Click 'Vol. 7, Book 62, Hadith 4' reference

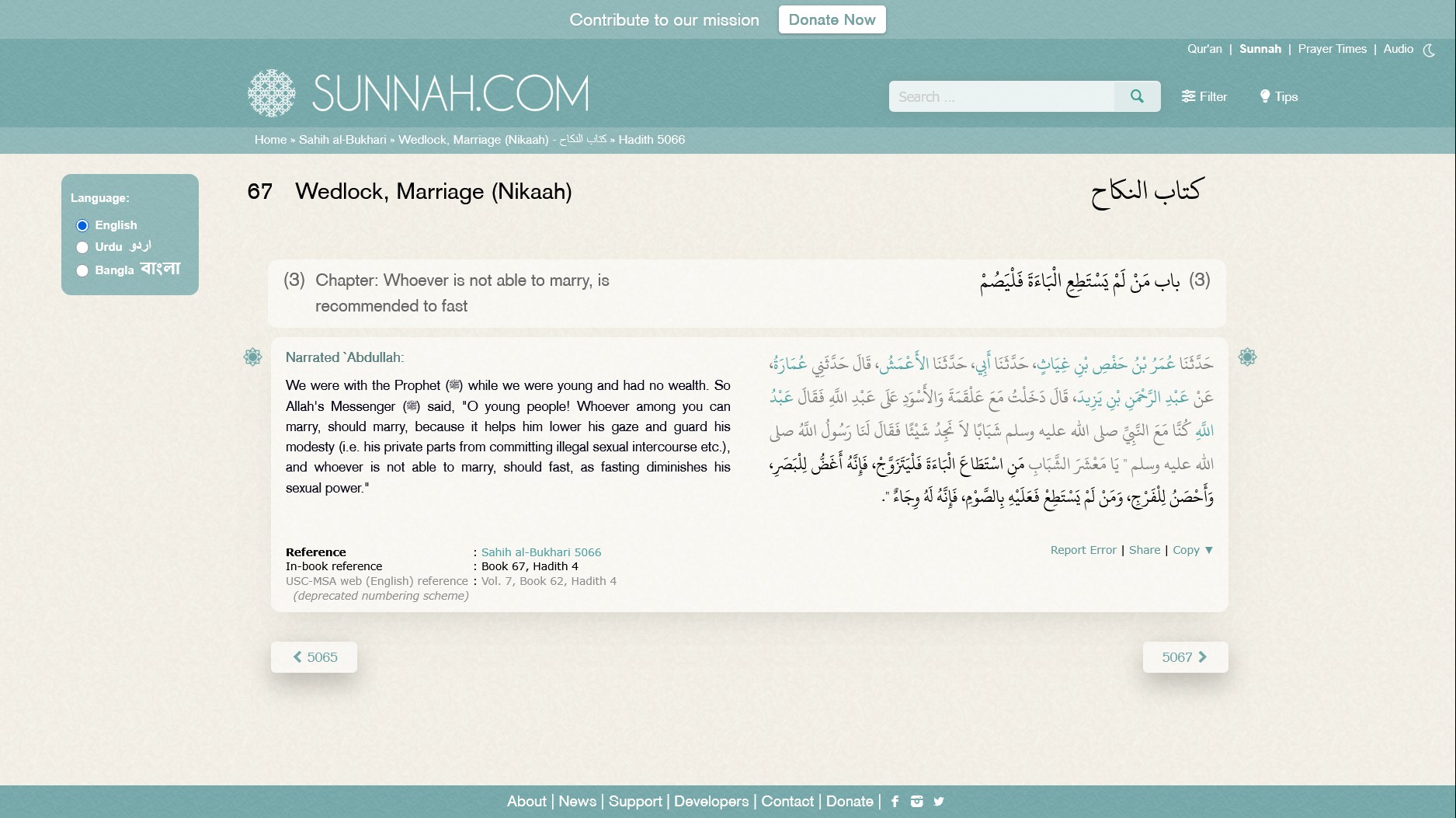click(x=549, y=581)
